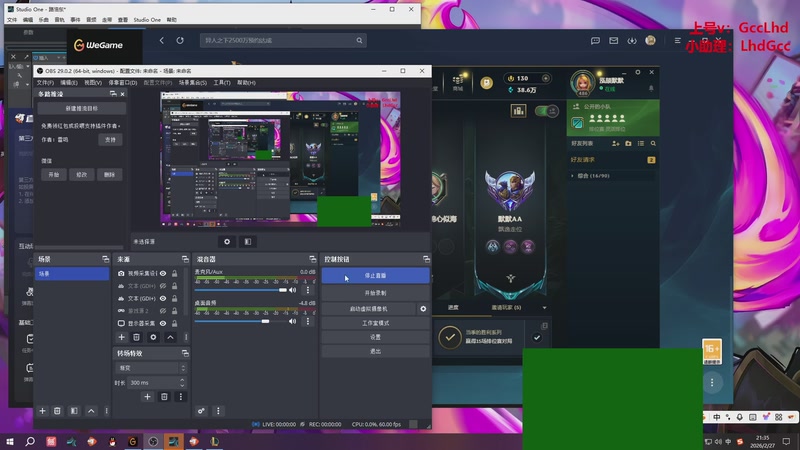Open WeGame downloads icon
800x450 pixels.
(x=632, y=40)
